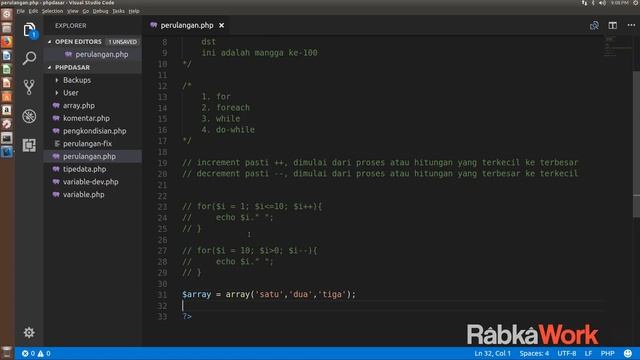Click the '1 UNSAVED' badge
The width and height of the screenshot is (640, 360).
[122, 42]
